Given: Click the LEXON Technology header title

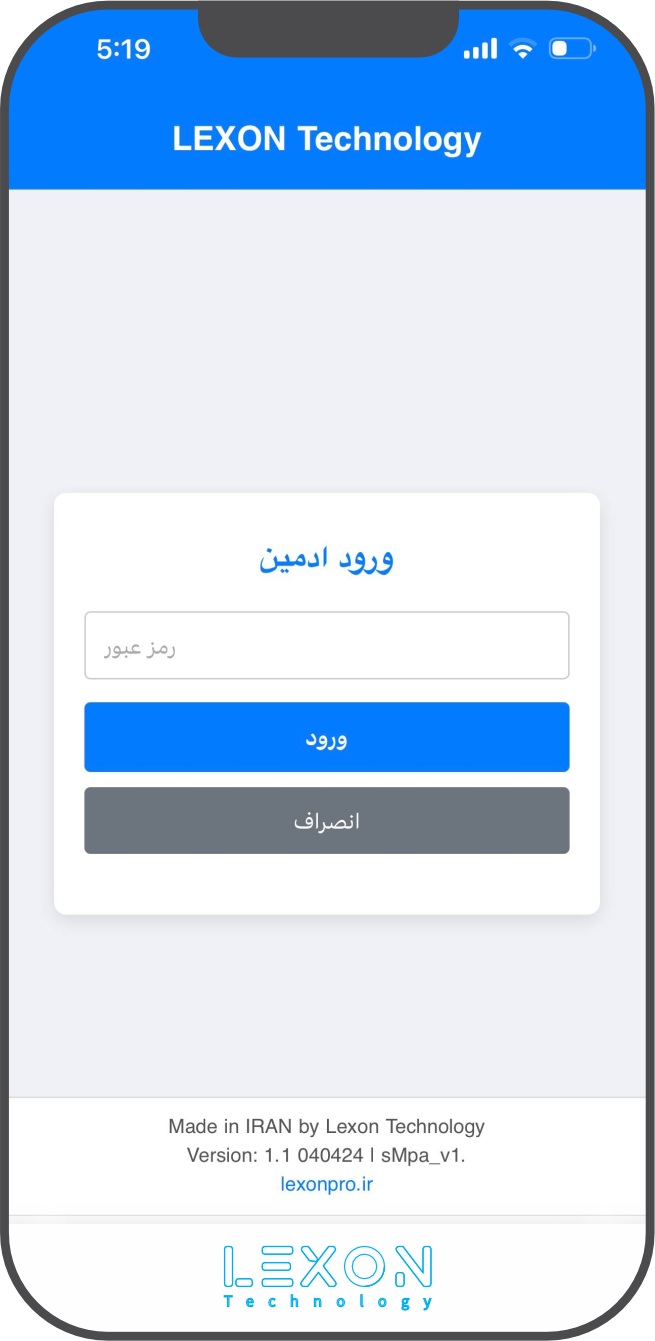Looking at the screenshot, I should (326, 139).
